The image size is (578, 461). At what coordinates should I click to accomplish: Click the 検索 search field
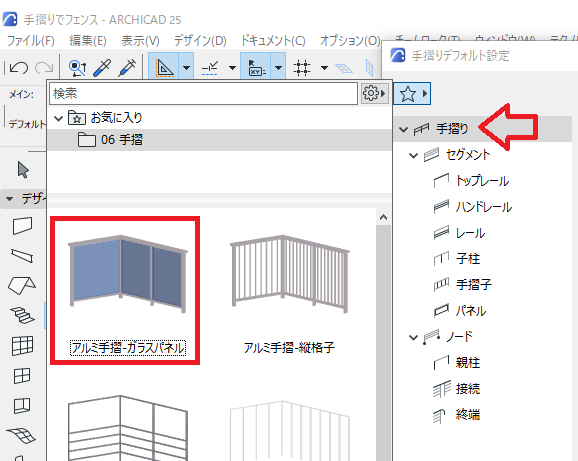pos(203,94)
